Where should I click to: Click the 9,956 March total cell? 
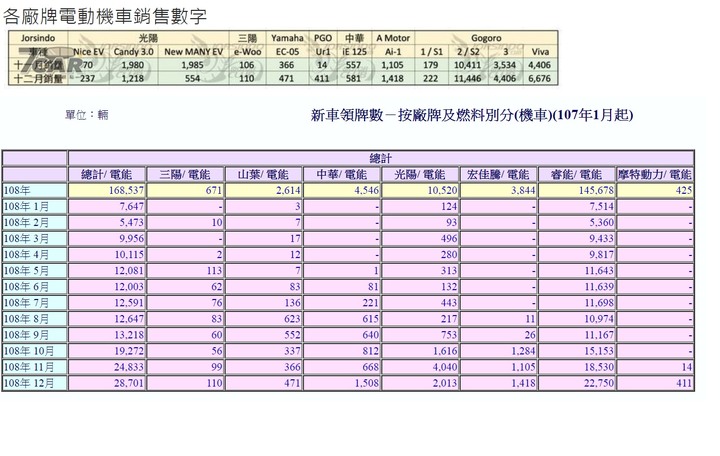click(107, 238)
